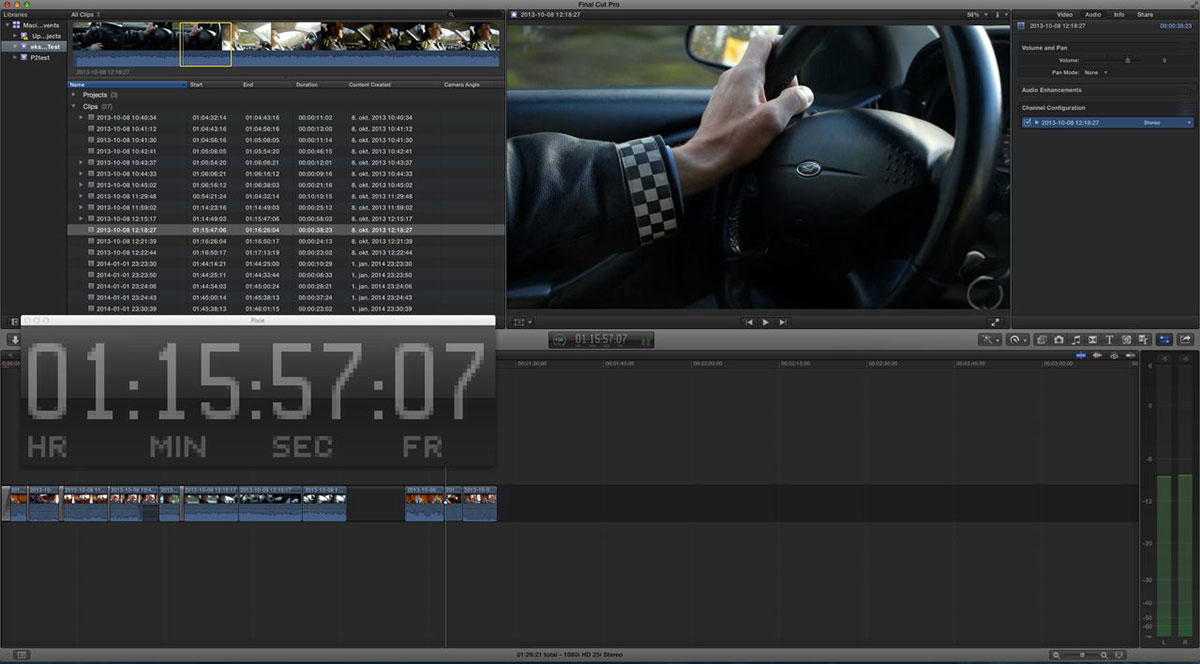This screenshot has width=1200, height=664.
Task: Switch to the Audio inspector tab
Action: point(1093,15)
